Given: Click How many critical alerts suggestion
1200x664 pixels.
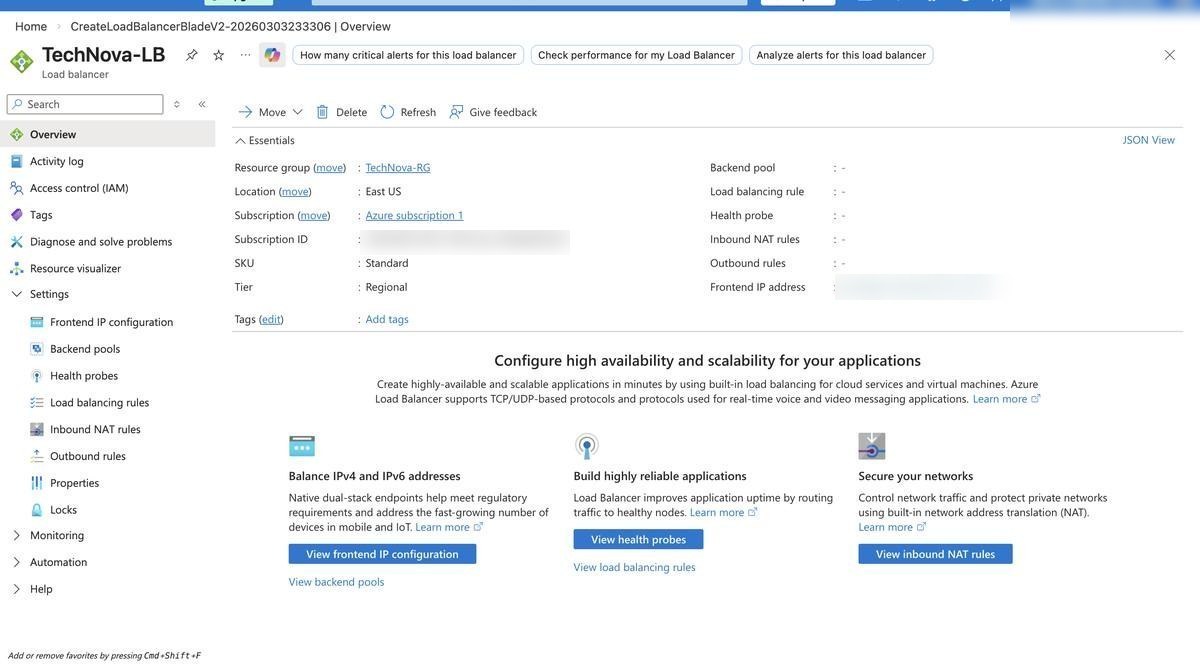Looking at the screenshot, I should pyautogui.click(x=408, y=55).
